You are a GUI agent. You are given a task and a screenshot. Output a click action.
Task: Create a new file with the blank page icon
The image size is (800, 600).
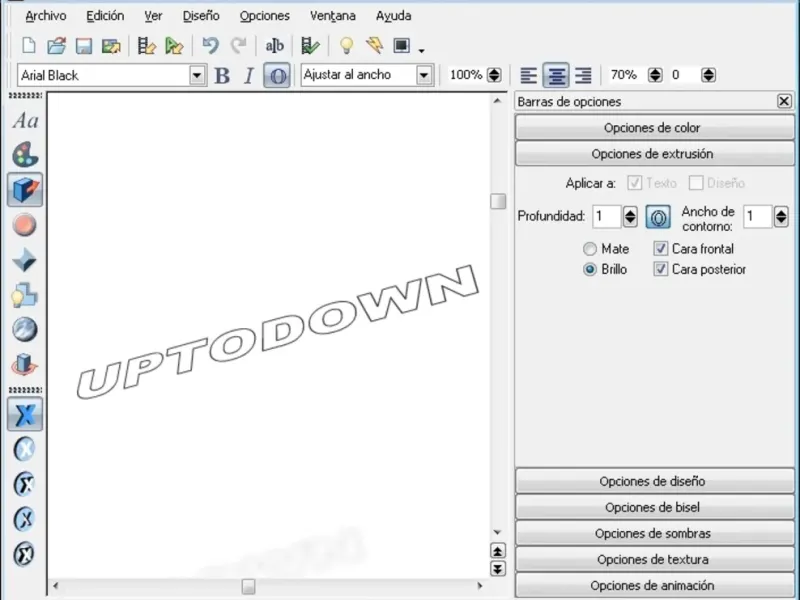tap(29, 45)
